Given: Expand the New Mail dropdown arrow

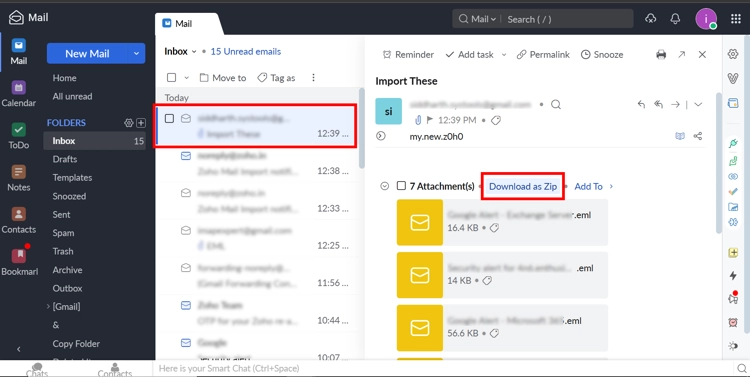Looking at the screenshot, I should click(x=136, y=54).
